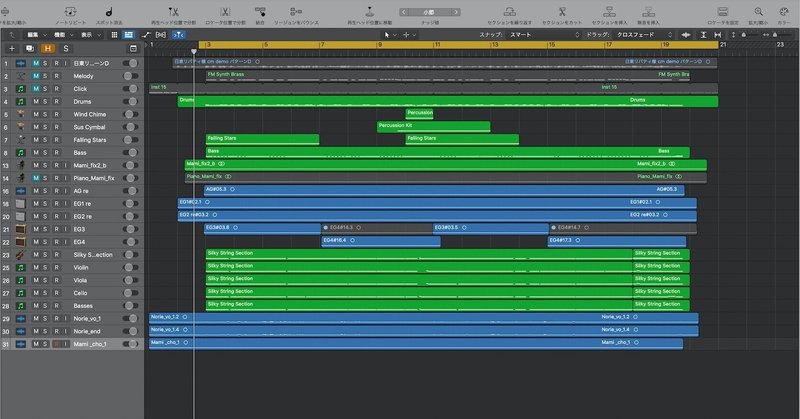The width and height of the screenshot is (800, 419).
Task: Click nudge value next arrow
Action: [456, 12]
